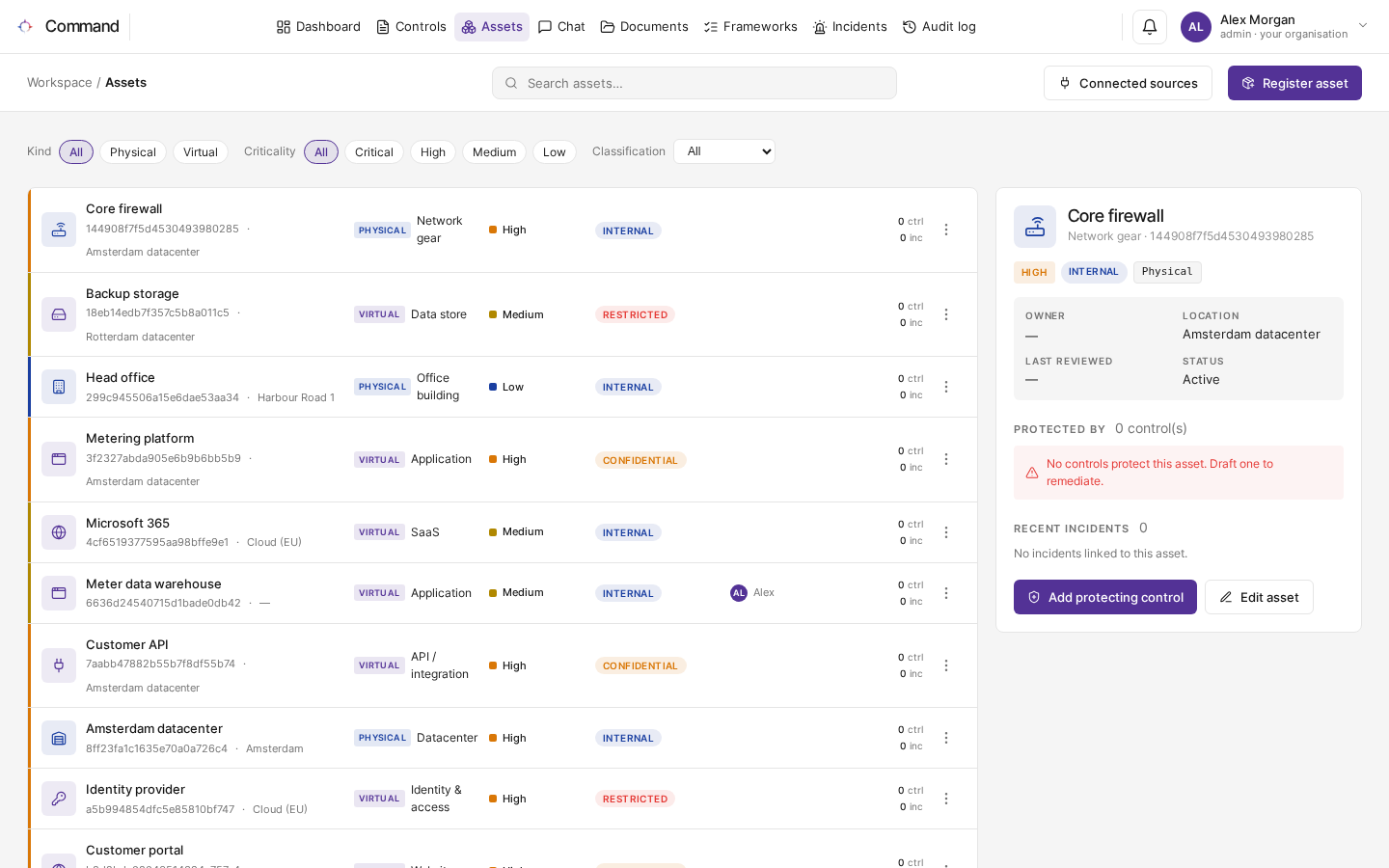Screen dimensions: 1389x868
Task: Open the Audit log tab
Action: pos(939,27)
